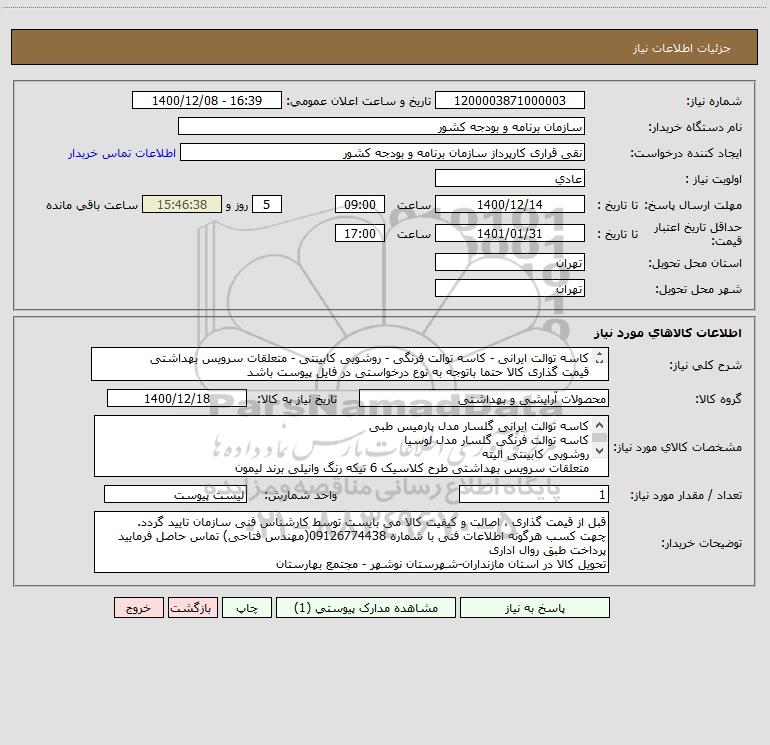Click price validity date 1401/01/31
The height and width of the screenshot is (745, 770).
click(x=510, y=233)
